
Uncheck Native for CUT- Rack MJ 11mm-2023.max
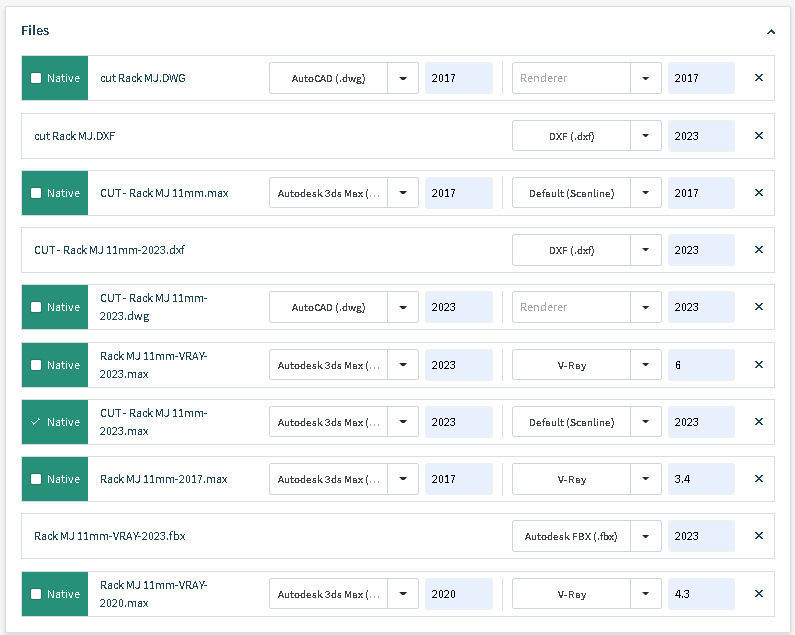point(36,422)
